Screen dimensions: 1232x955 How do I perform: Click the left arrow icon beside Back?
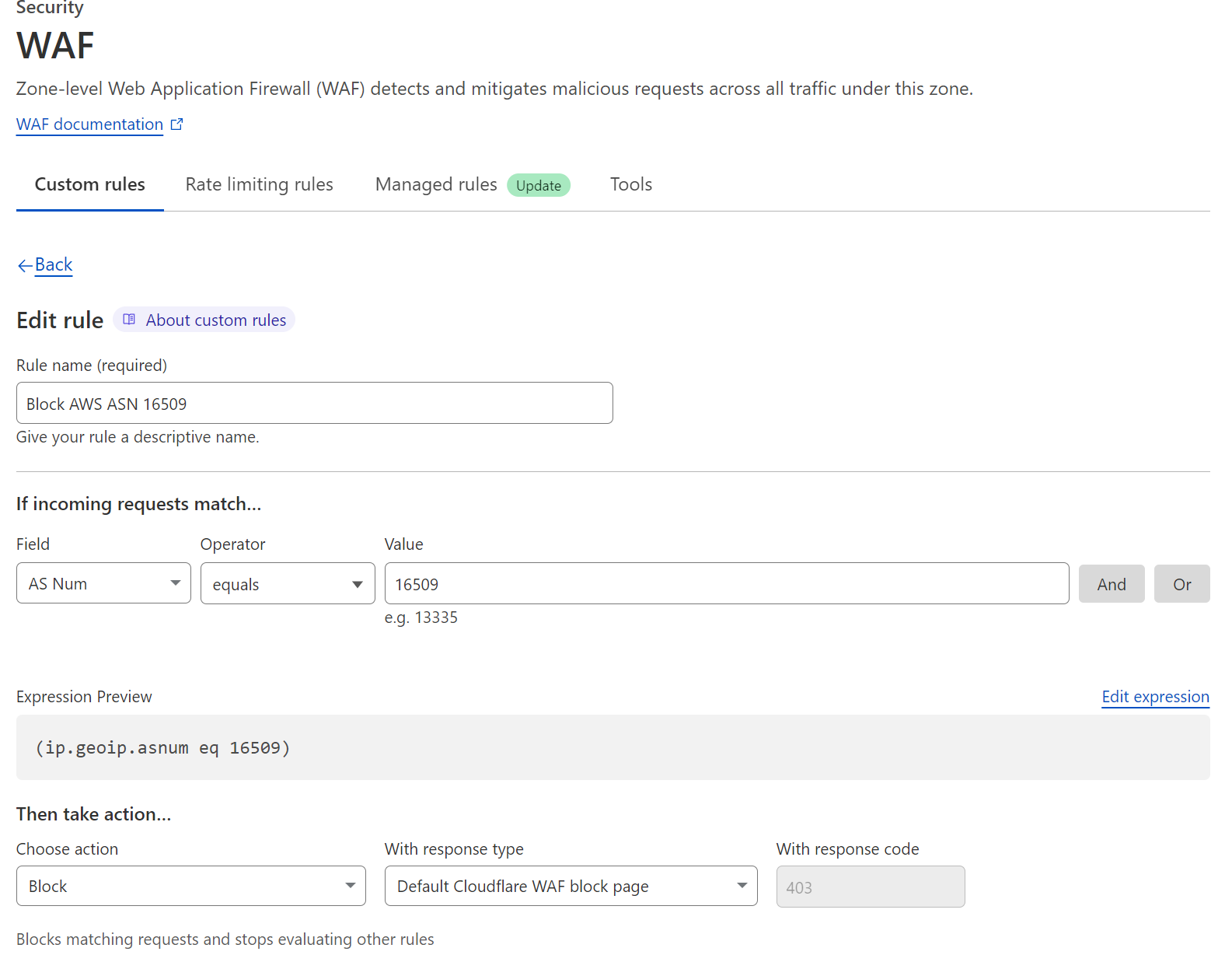click(25, 266)
